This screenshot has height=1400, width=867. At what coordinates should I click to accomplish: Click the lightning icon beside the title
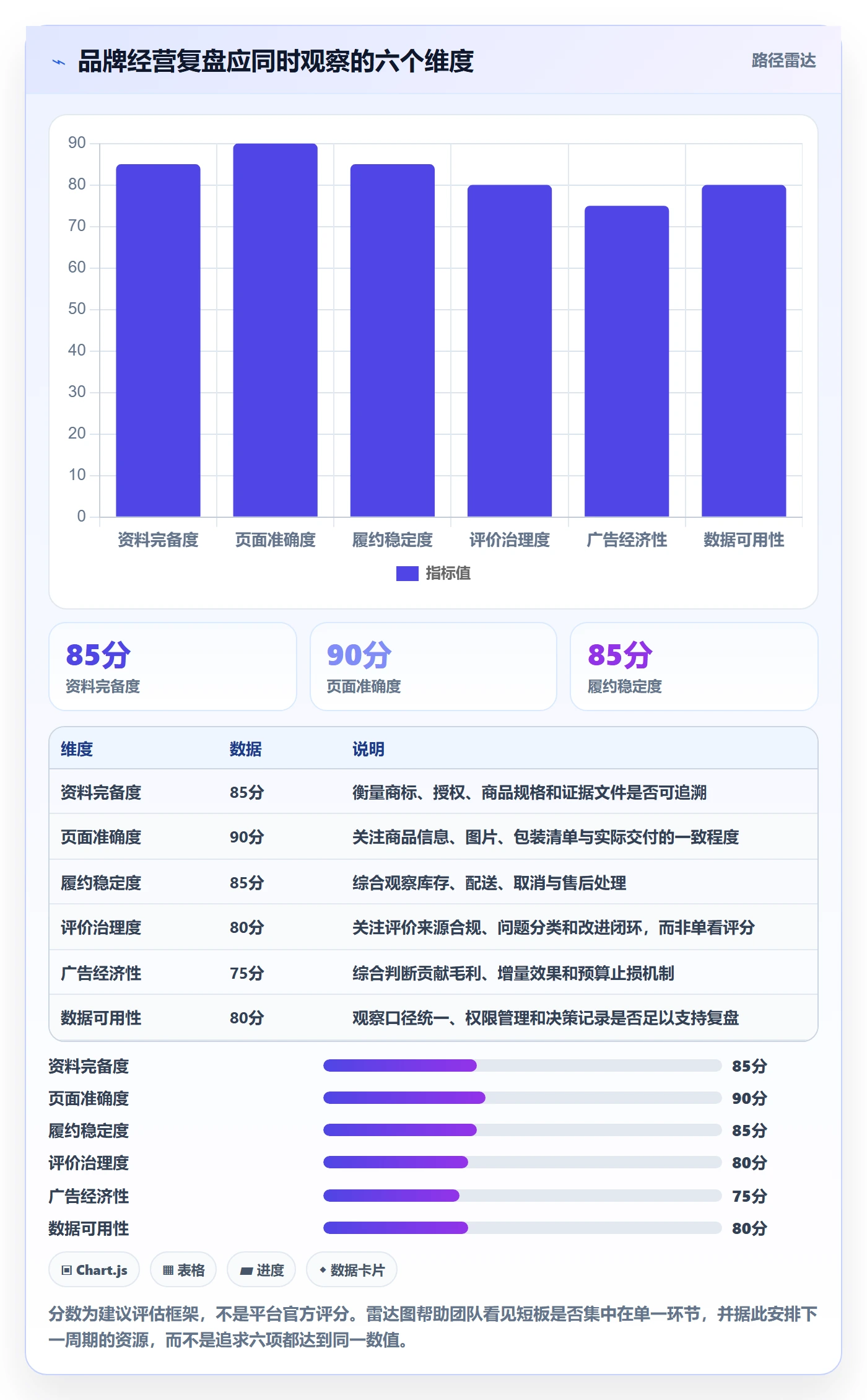coord(59,61)
